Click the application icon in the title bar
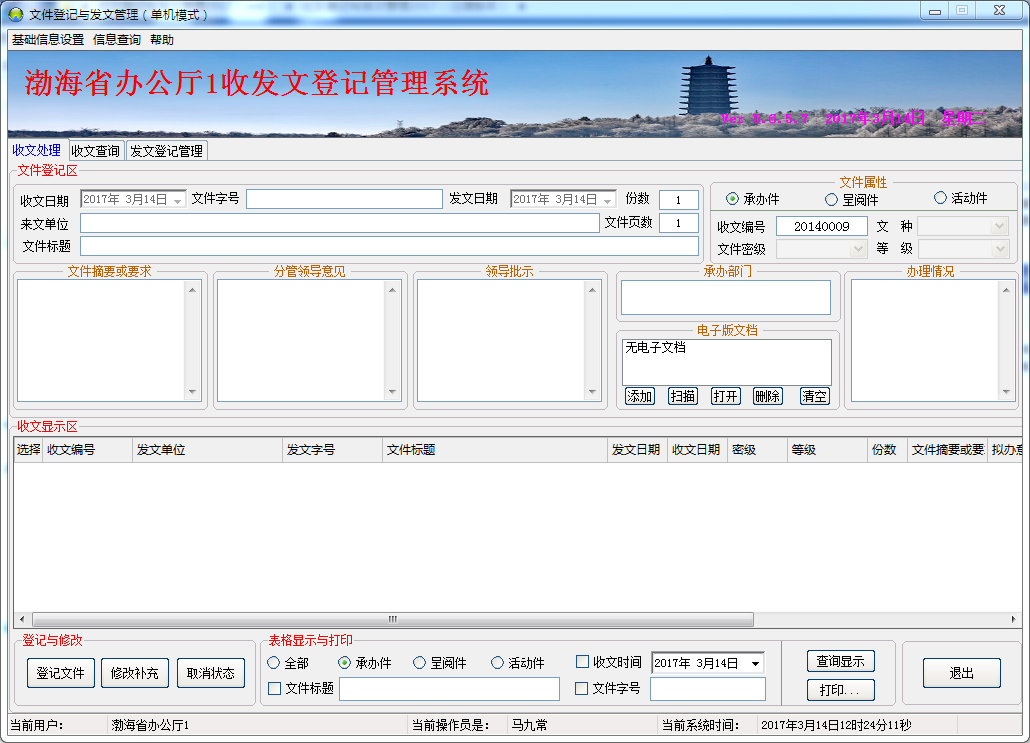1030x743 pixels. pos(14,14)
